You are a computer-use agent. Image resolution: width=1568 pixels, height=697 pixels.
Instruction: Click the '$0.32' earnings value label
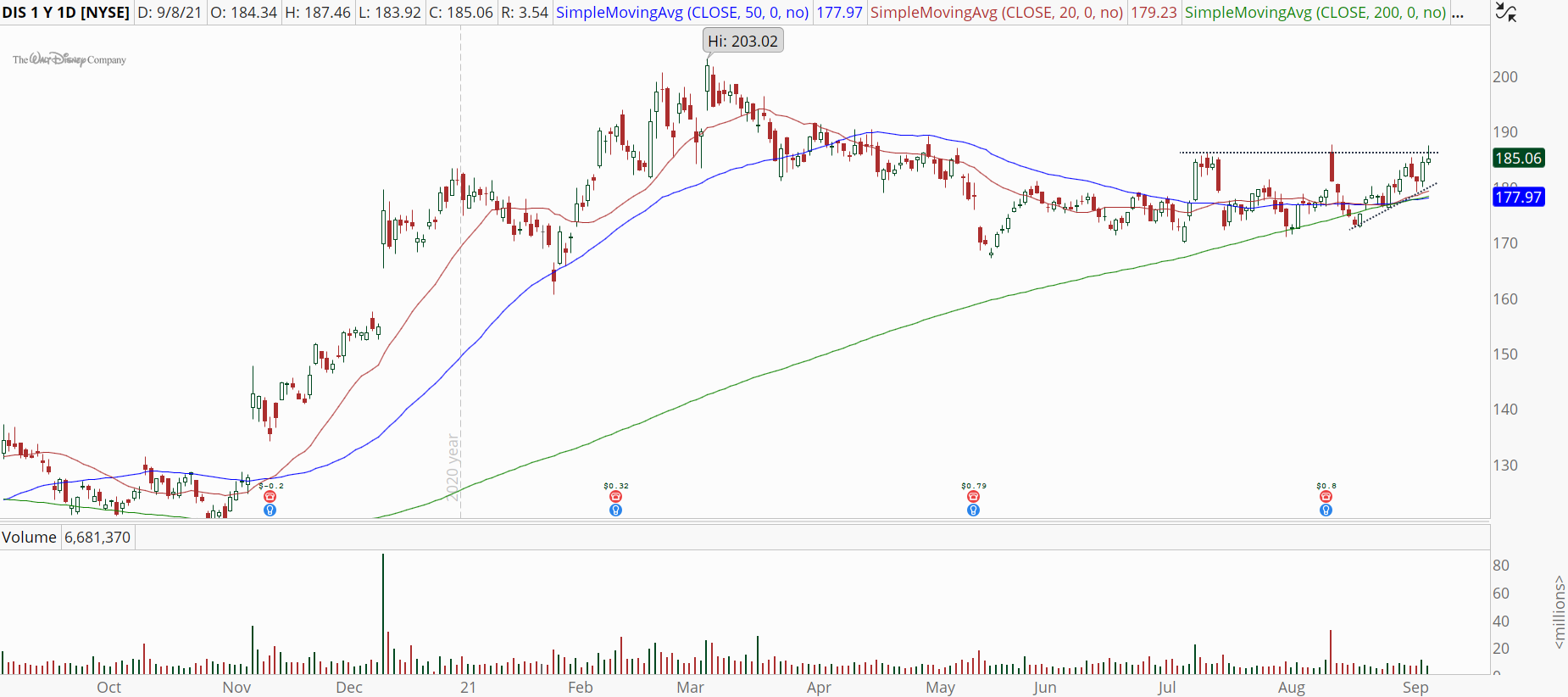pos(616,486)
